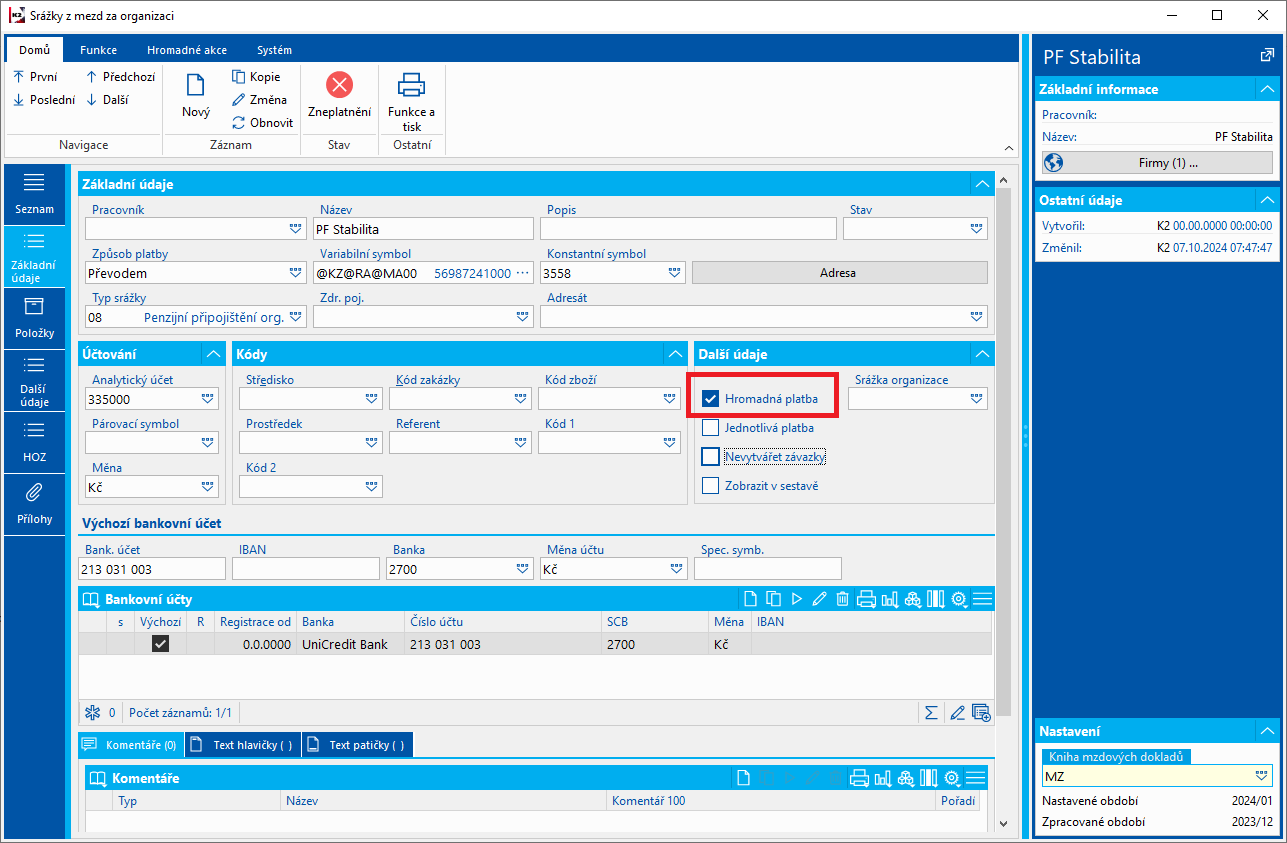Copy bank account in Bankovní účty toolbar
Screen dimensions: 1287x843
point(773,599)
